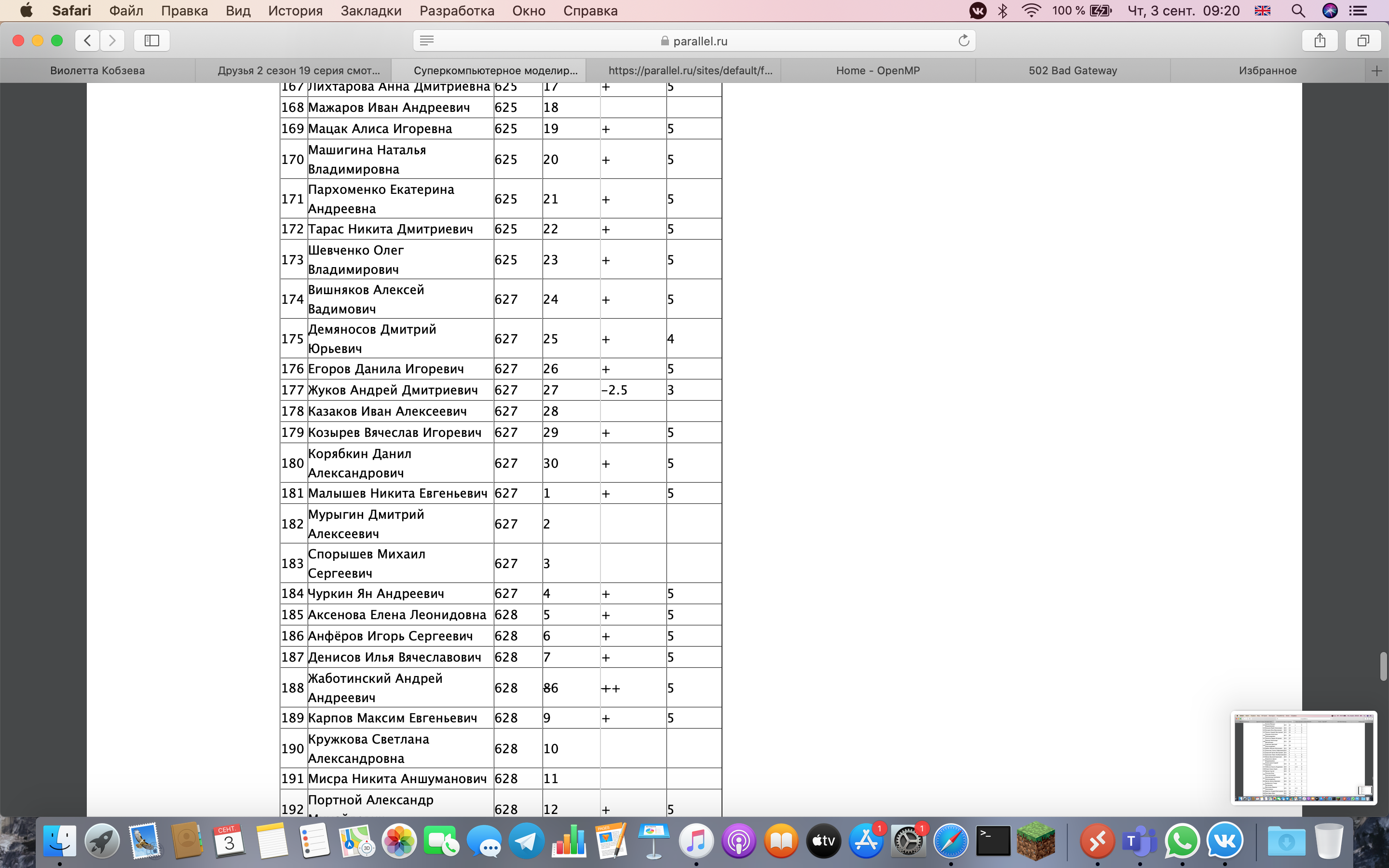Open Finder from the Dock

[60, 841]
